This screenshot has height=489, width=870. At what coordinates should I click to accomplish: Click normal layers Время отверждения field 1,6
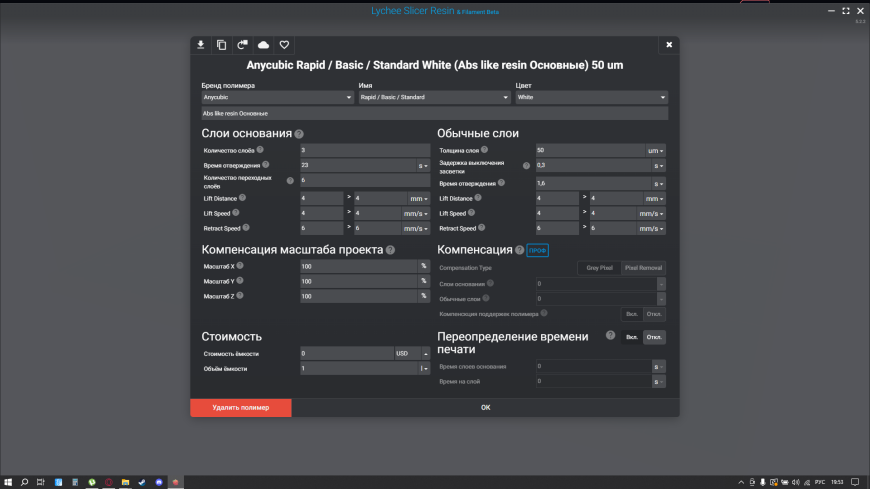pos(593,183)
